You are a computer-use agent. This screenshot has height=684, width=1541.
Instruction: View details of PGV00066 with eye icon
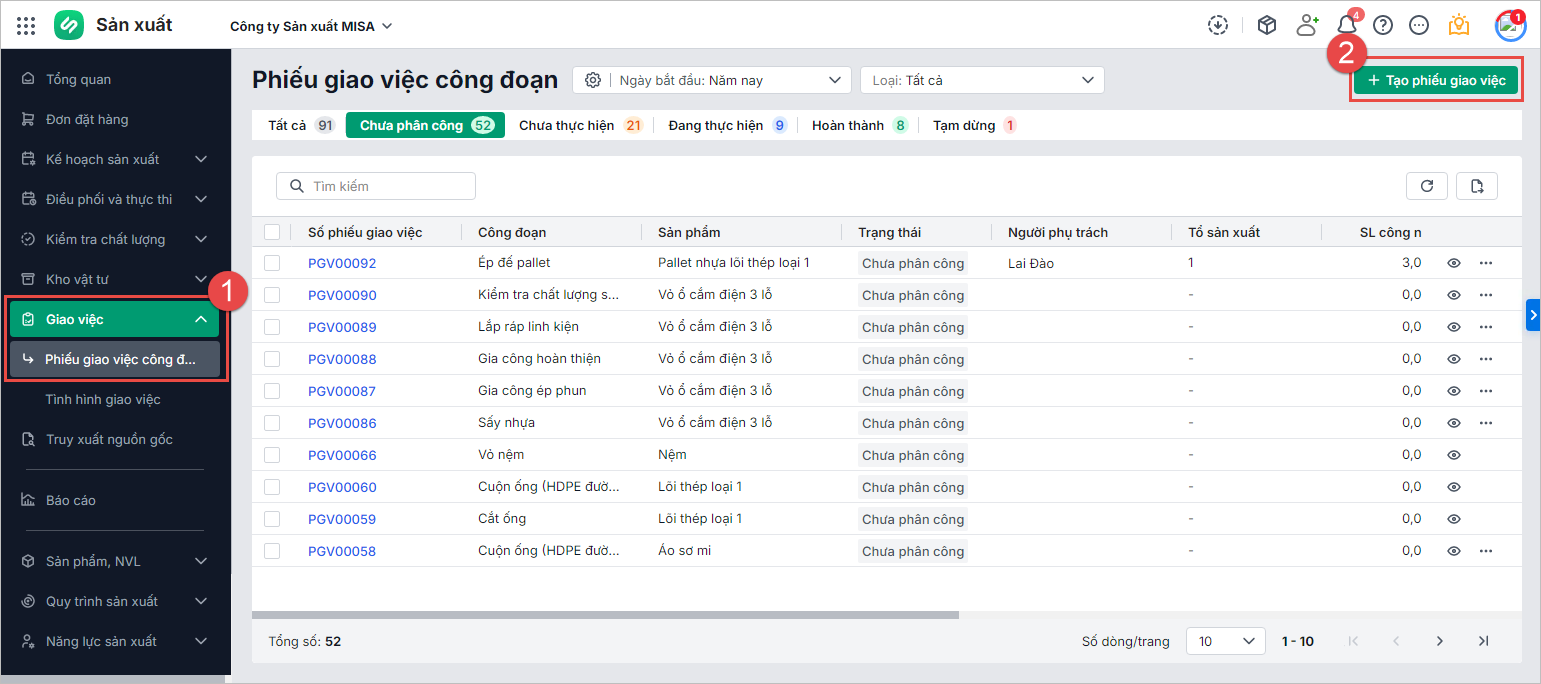pyautogui.click(x=1454, y=455)
